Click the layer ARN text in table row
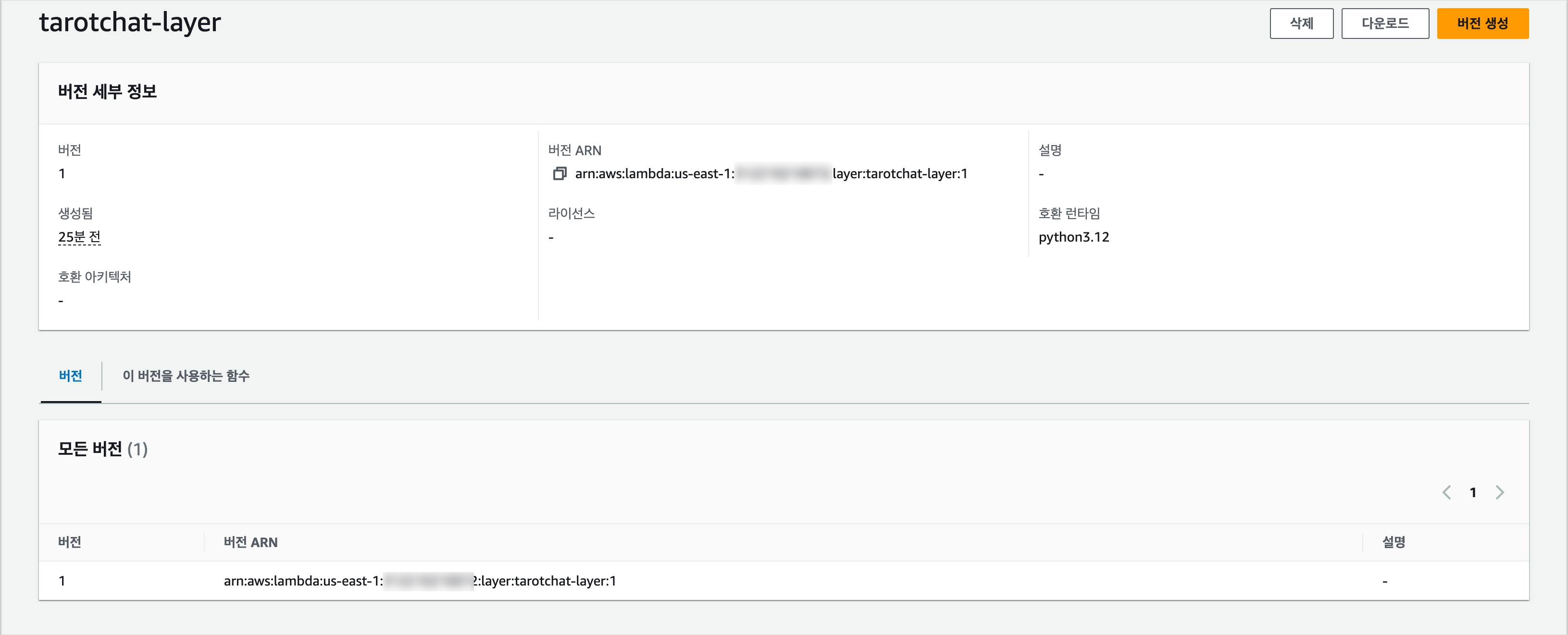This screenshot has height=635, width=1568. click(x=419, y=581)
